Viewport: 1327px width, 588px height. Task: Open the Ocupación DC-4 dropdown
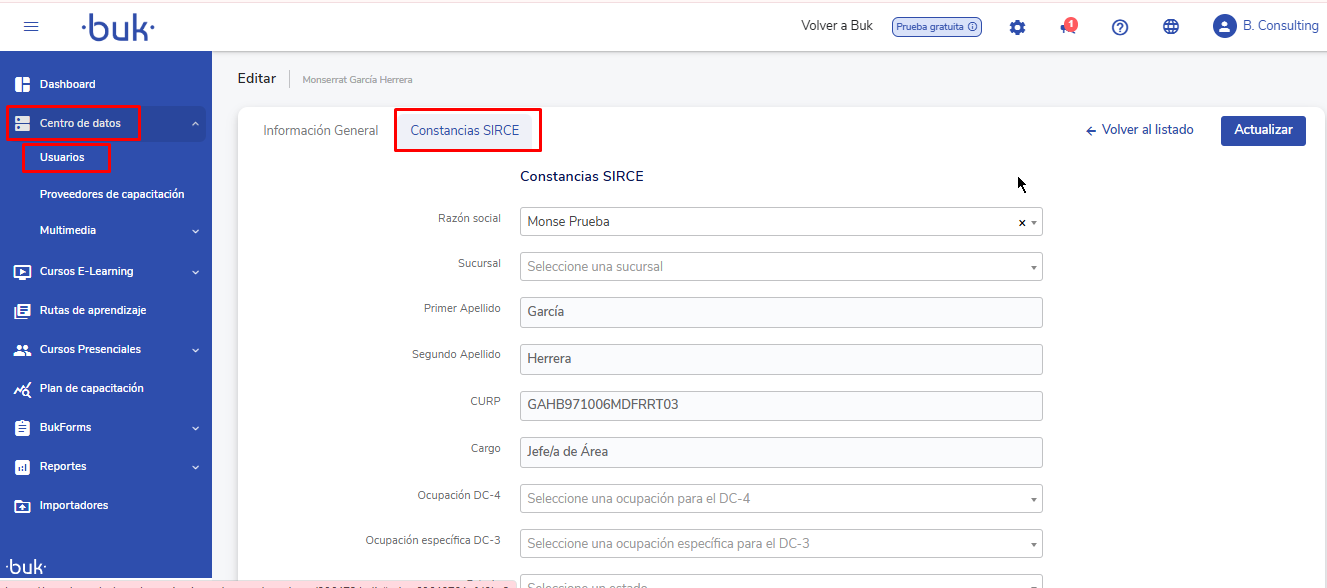click(x=780, y=498)
